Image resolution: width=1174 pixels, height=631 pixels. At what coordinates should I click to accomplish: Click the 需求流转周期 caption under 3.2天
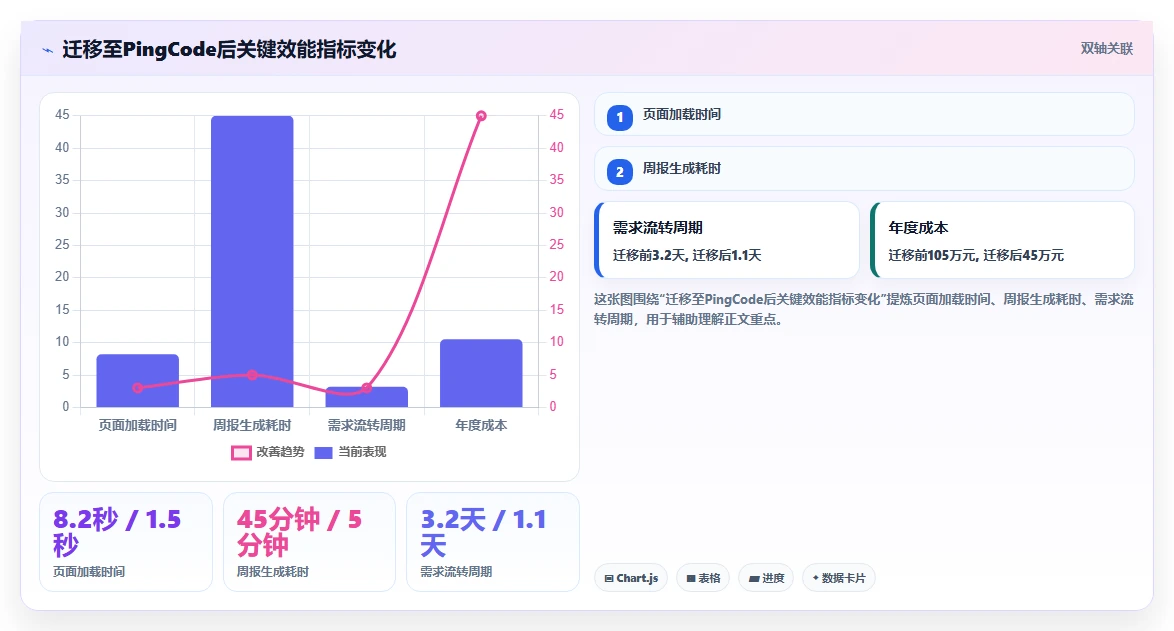pos(456,572)
